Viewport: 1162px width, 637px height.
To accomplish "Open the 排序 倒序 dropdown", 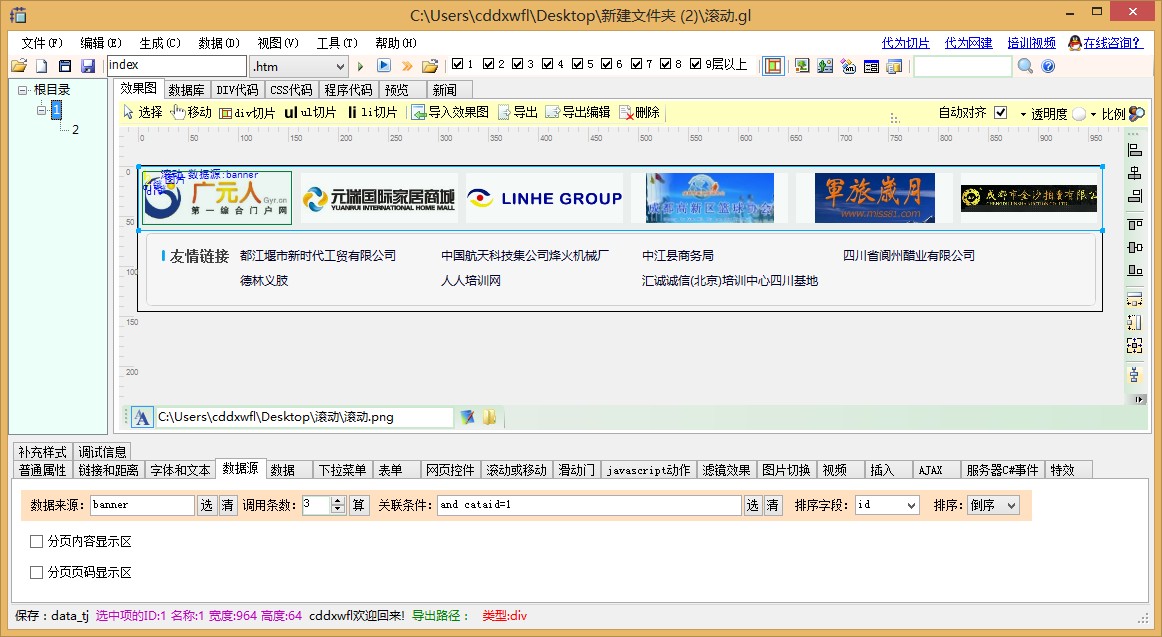I will coord(1012,505).
